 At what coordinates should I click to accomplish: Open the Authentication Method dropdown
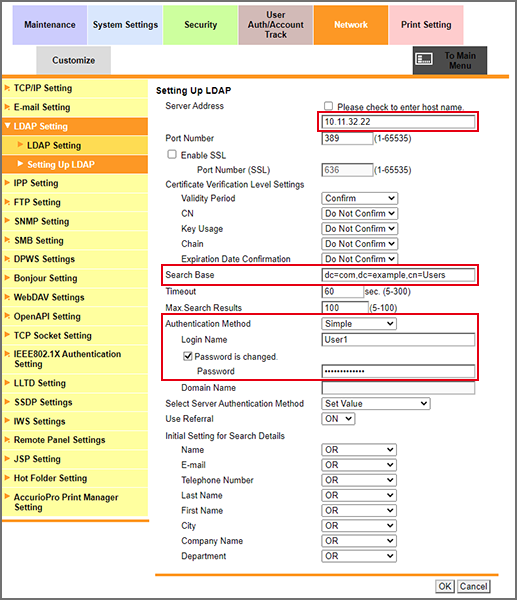pyautogui.click(x=359, y=324)
